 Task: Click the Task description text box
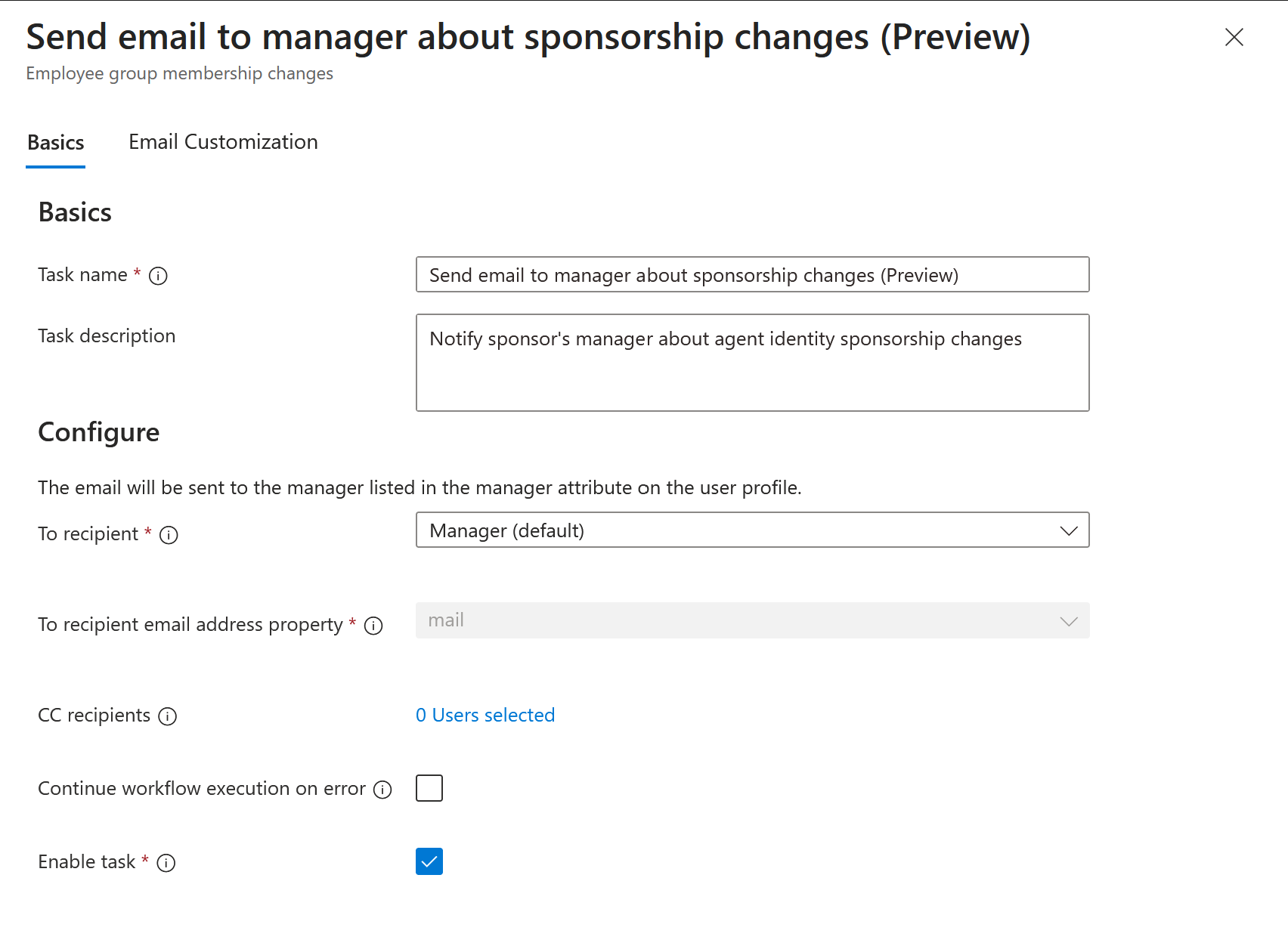(x=752, y=362)
